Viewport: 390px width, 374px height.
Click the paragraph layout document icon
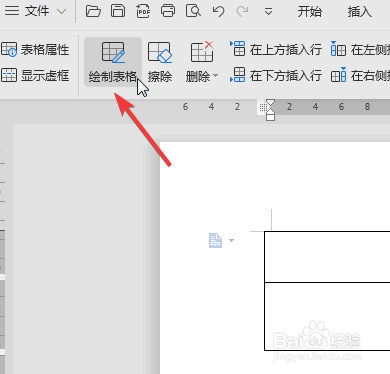click(x=215, y=240)
